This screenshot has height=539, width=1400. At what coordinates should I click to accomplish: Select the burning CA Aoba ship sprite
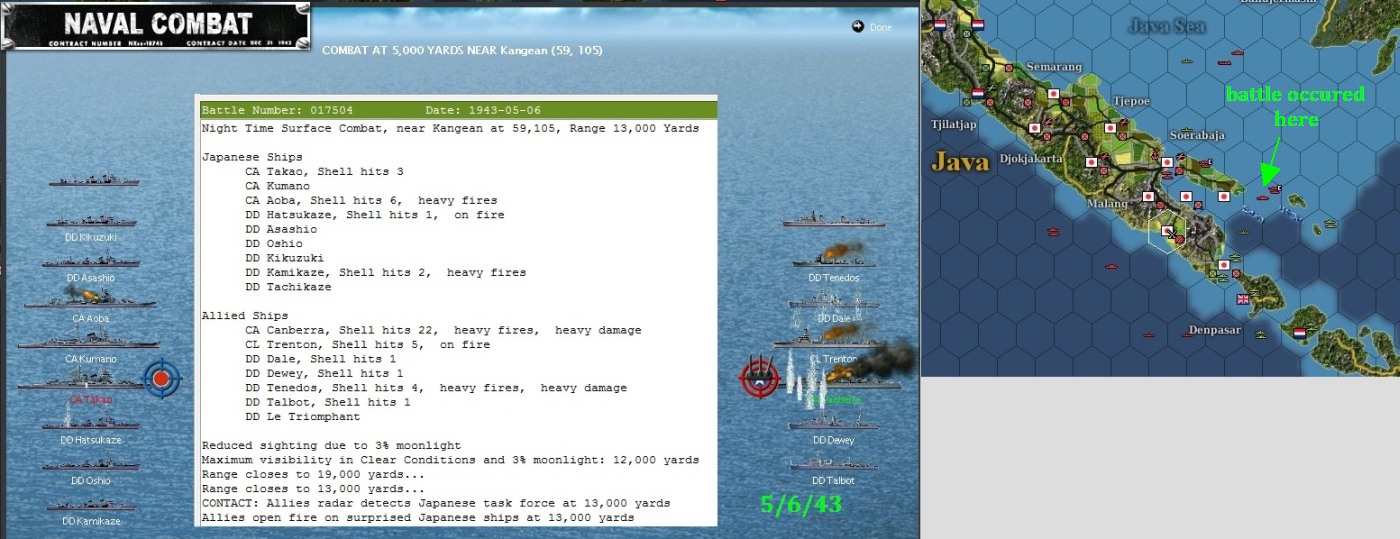point(90,298)
